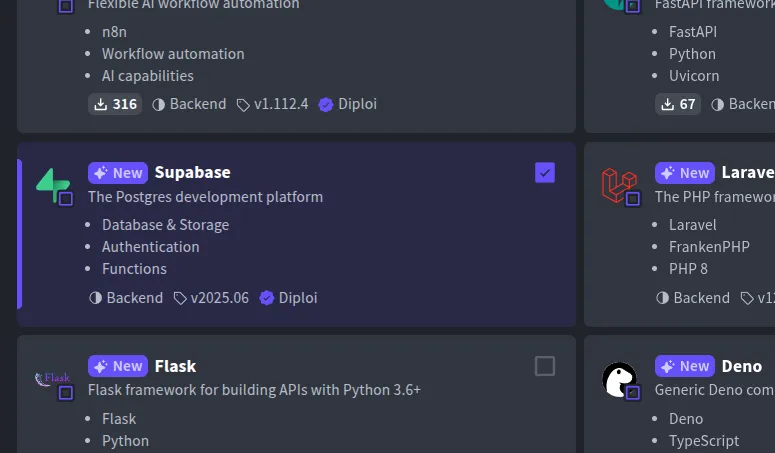775x453 pixels.
Task: Click the Diploi verified badge on n8n card
Action: point(325,104)
